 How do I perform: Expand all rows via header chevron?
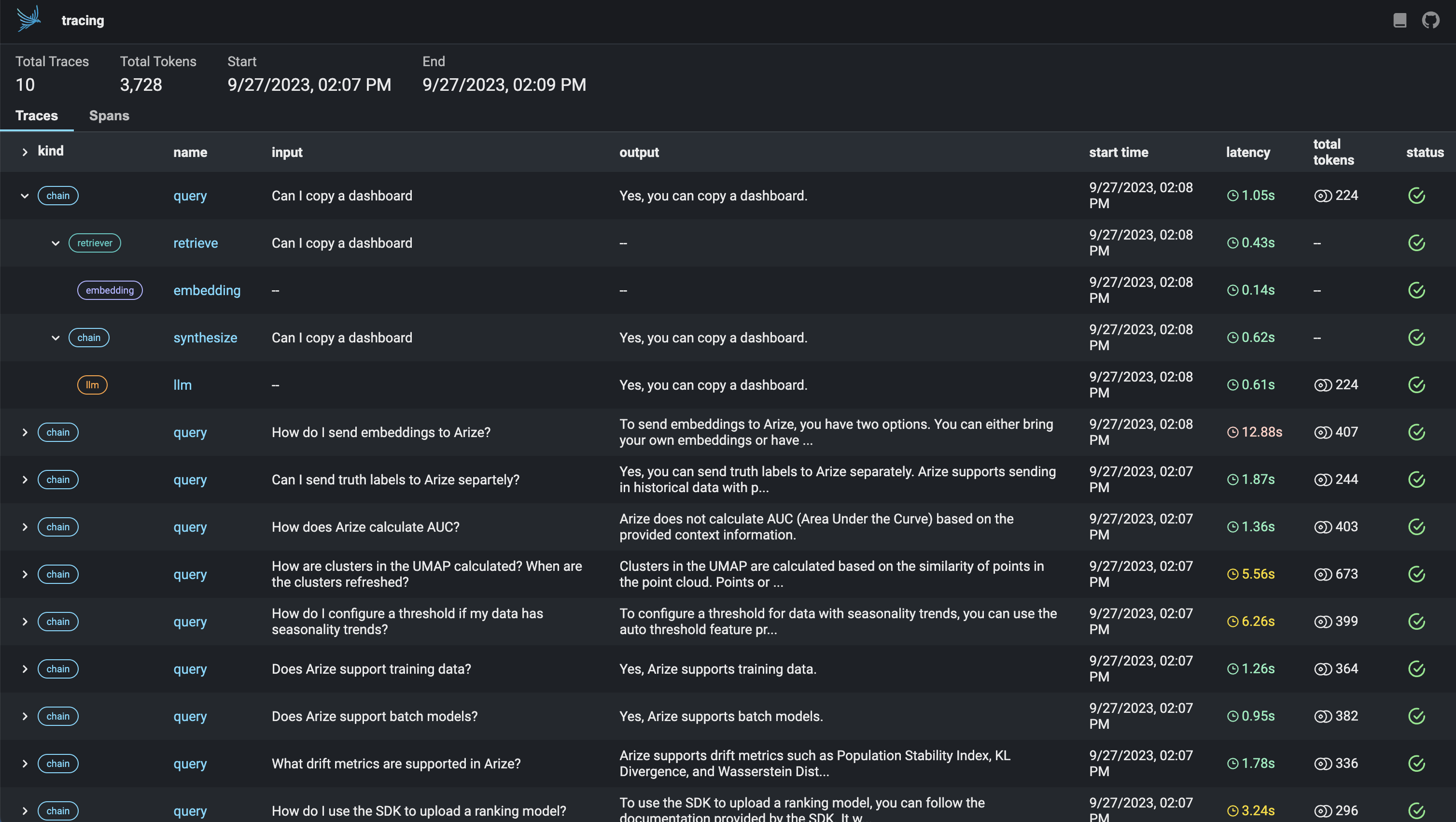point(25,152)
